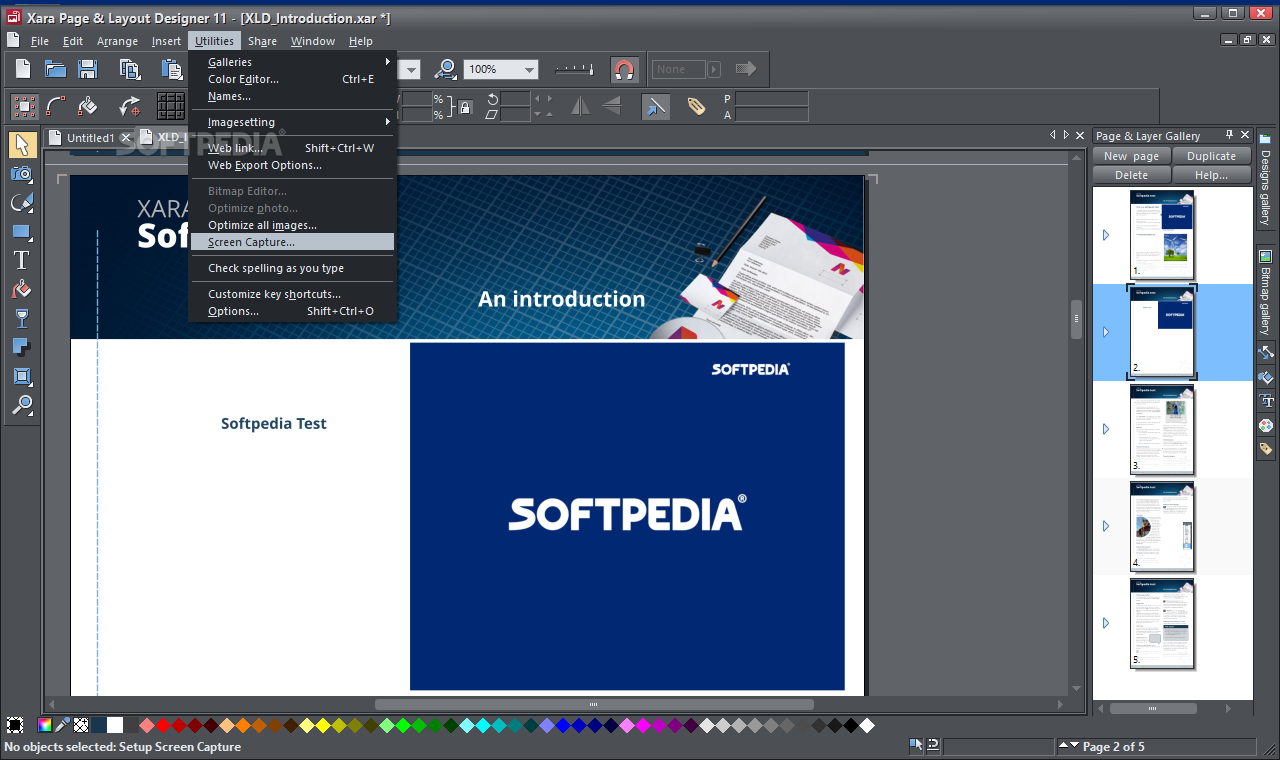
Task: Open the Imagesetting submenu
Action: (x=293, y=122)
